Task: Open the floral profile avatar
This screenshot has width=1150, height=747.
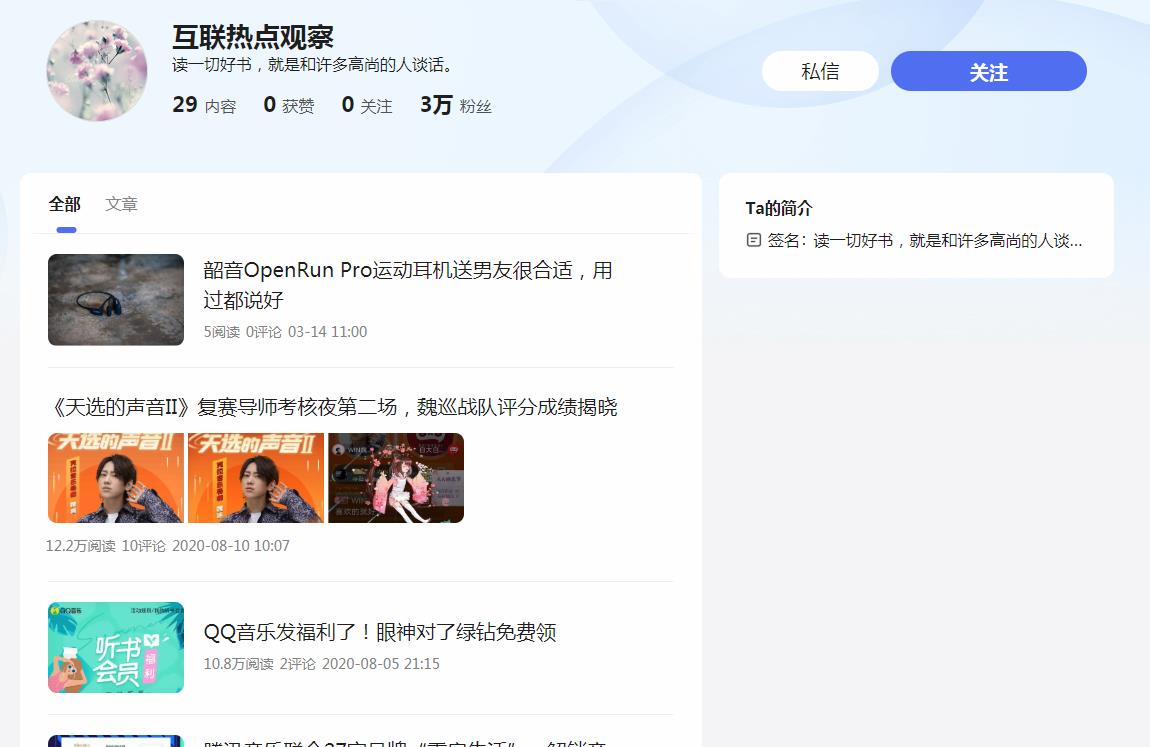Action: [97, 70]
